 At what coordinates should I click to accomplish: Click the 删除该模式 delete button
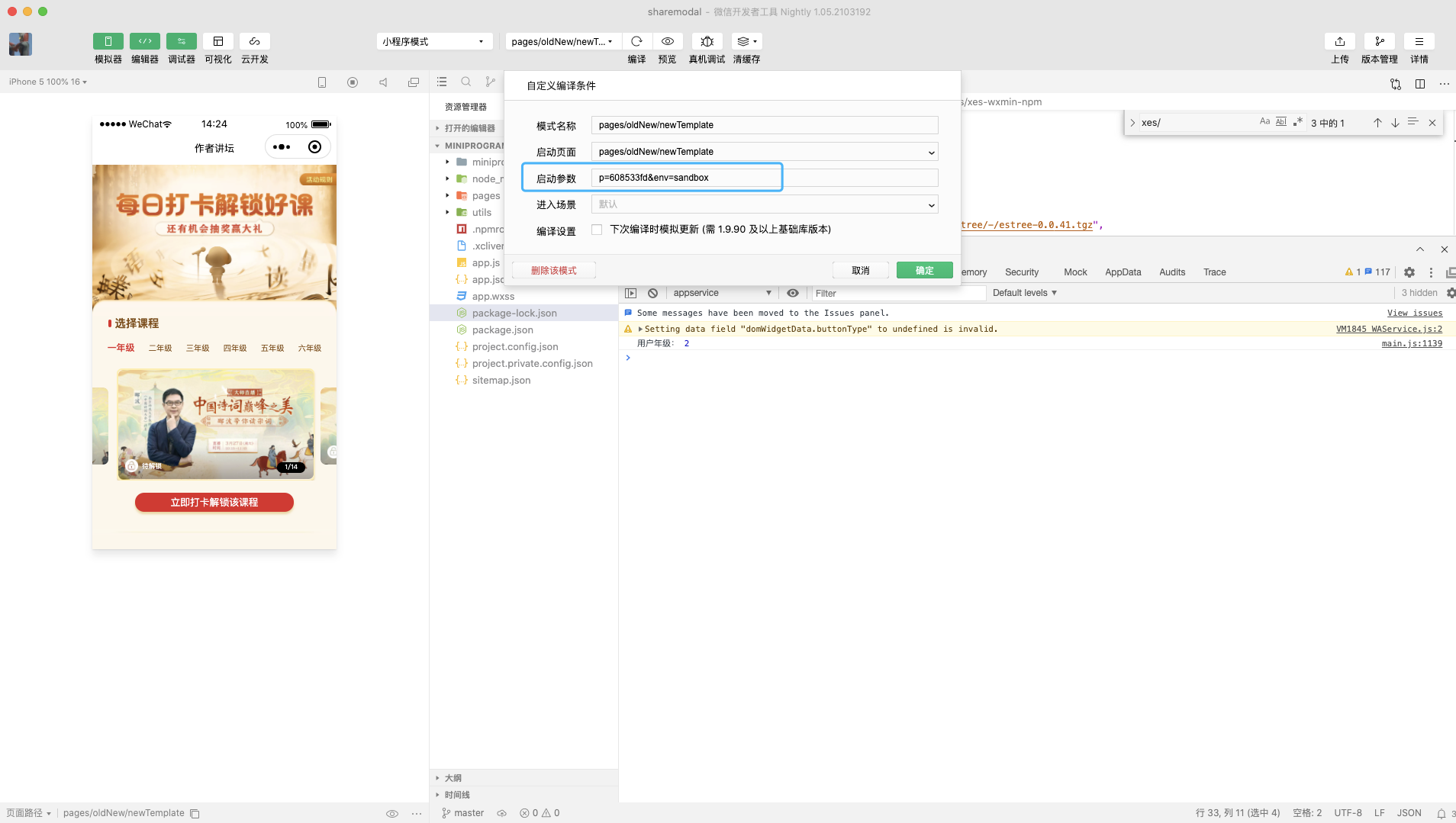(x=553, y=271)
